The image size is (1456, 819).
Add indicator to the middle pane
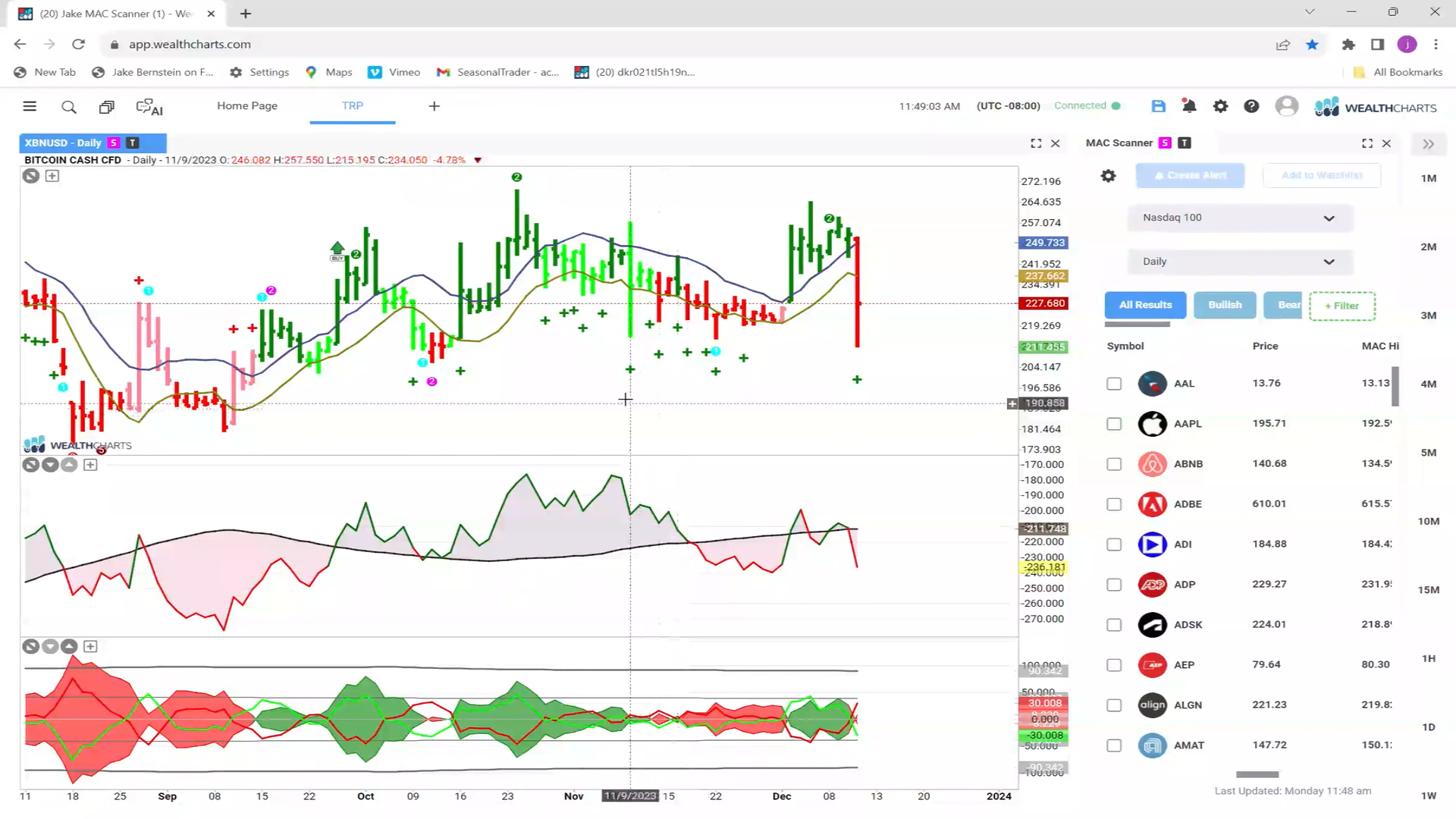(90, 465)
